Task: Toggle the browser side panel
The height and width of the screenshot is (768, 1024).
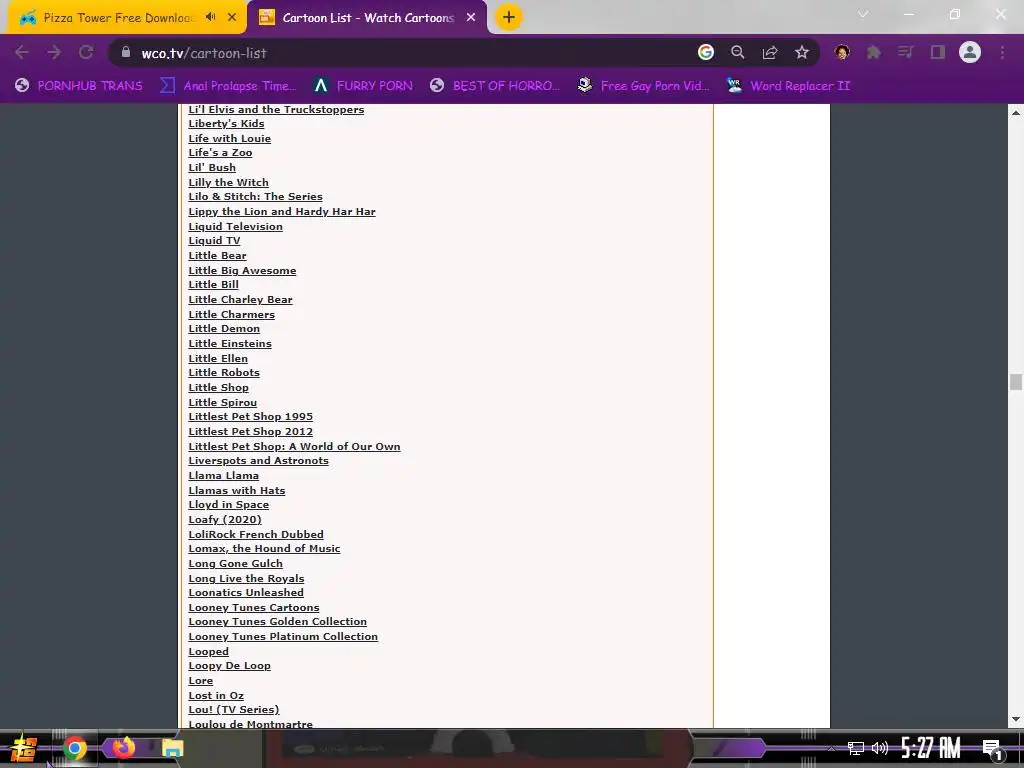Action: [x=938, y=52]
